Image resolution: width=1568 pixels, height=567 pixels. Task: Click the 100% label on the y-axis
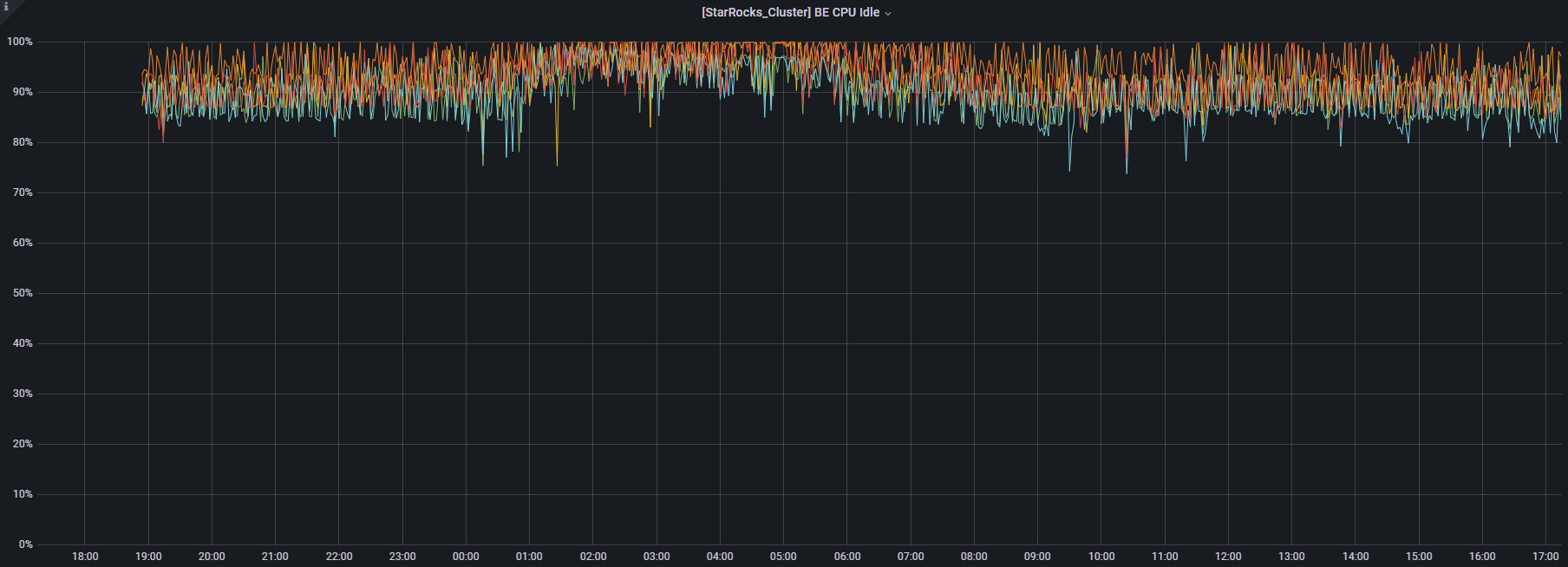(20, 42)
